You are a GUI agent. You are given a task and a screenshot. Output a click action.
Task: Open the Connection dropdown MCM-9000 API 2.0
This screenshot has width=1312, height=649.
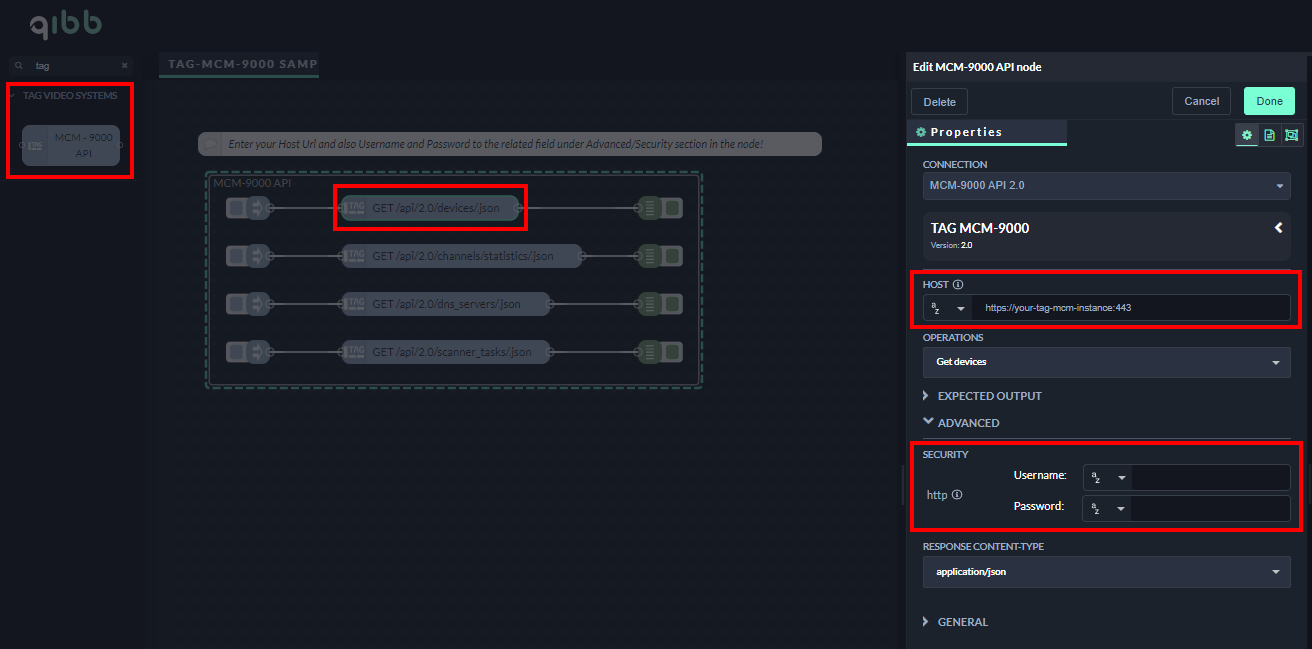click(1106, 185)
